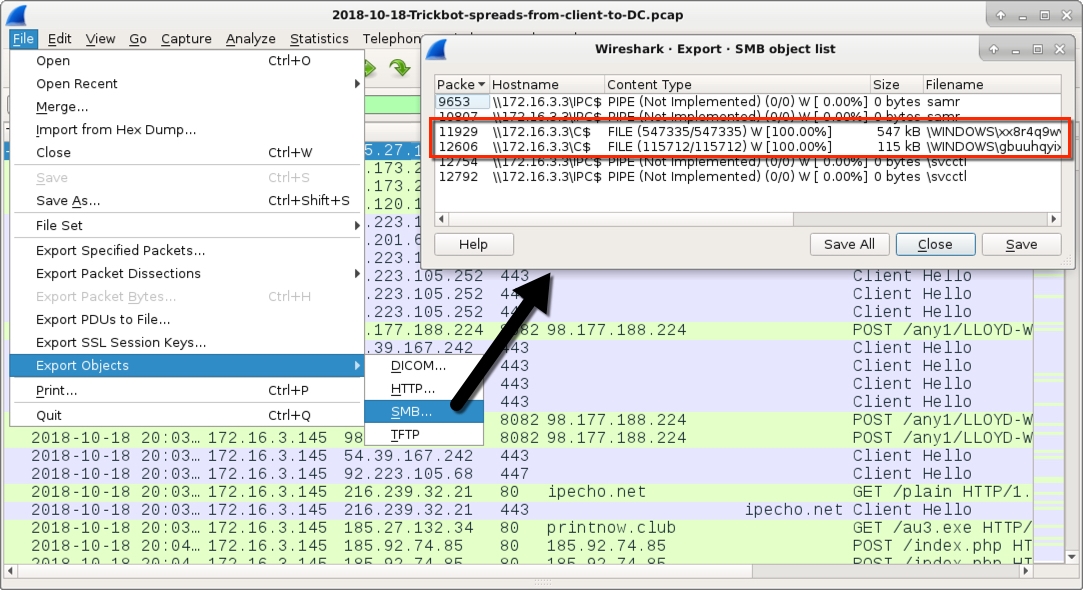Choose TFTP from Export Objects submenu
Image resolution: width=1083 pixels, height=590 pixels.
423,434
